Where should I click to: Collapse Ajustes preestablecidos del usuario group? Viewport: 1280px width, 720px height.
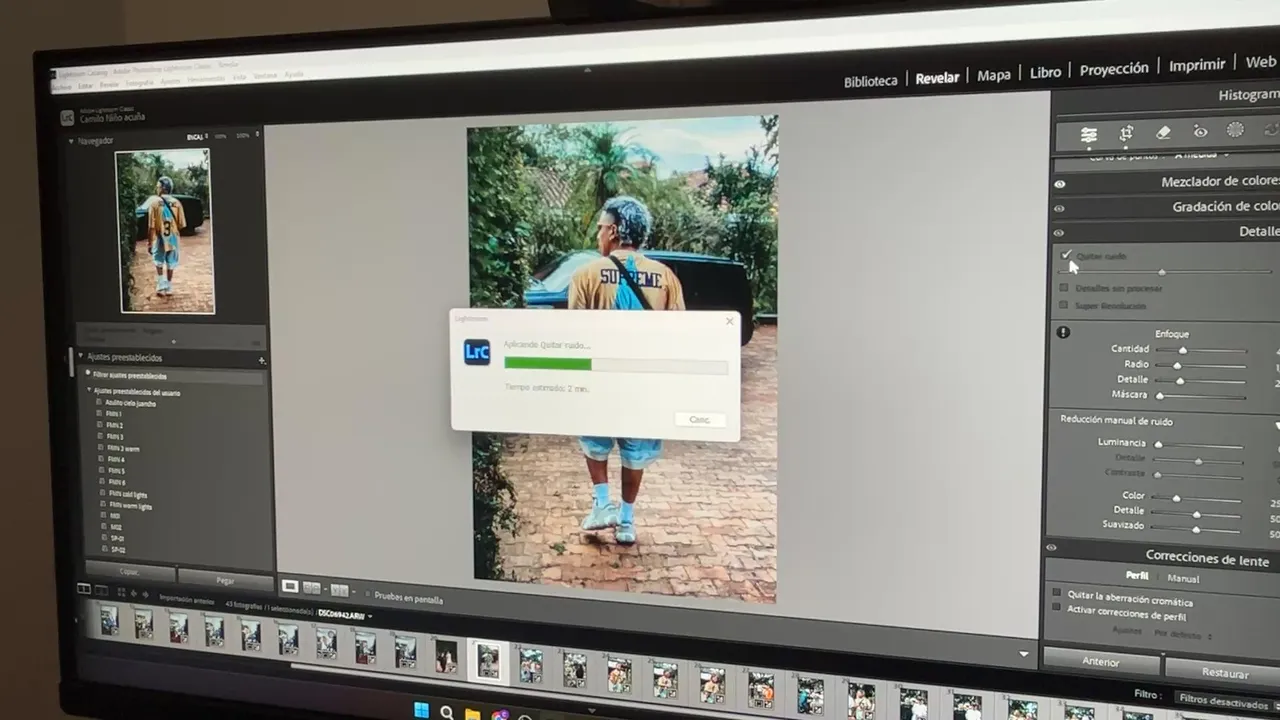(x=88, y=390)
